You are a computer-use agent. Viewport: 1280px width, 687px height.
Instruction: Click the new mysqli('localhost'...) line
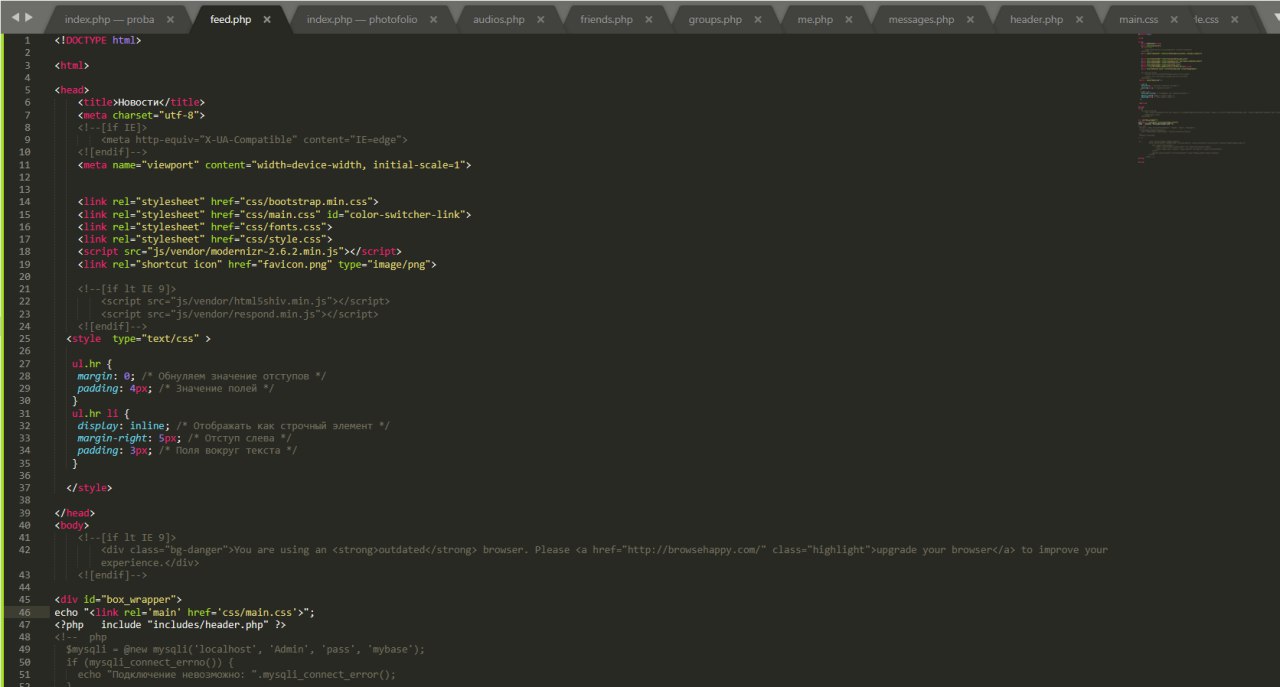click(x=245, y=651)
